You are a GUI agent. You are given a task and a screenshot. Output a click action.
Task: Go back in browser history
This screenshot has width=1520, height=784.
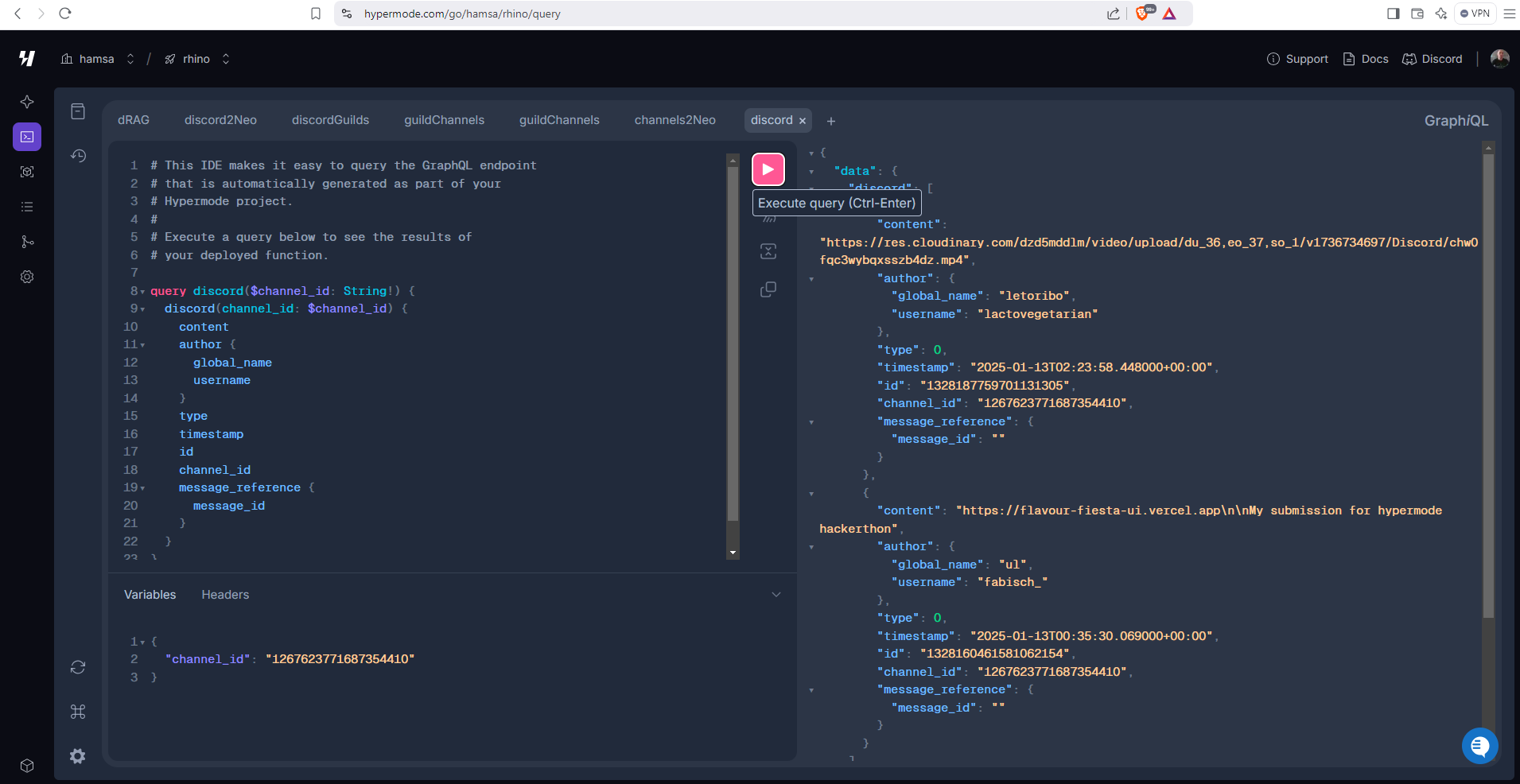pyautogui.click(x=17, y=14)
